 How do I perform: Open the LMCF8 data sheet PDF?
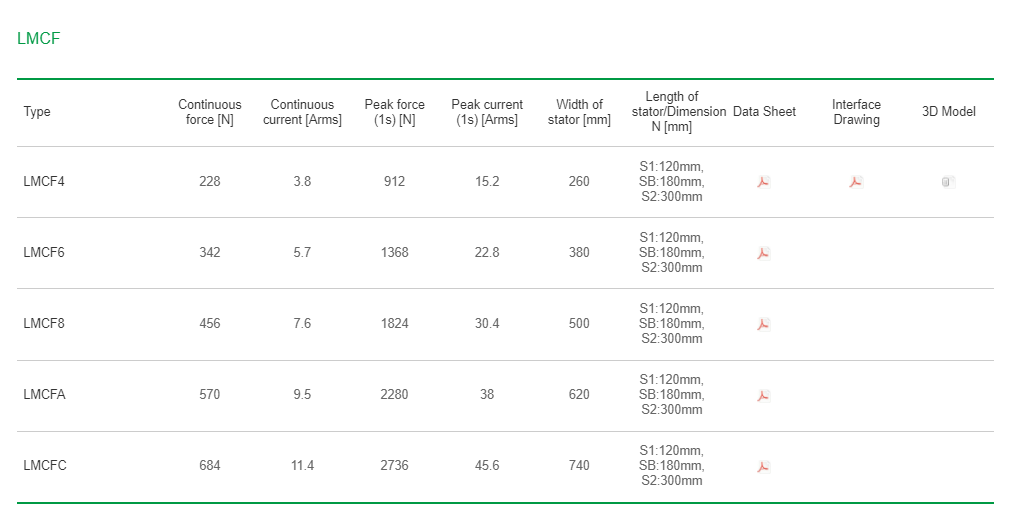pyautogui.click(x=763, y=324)
